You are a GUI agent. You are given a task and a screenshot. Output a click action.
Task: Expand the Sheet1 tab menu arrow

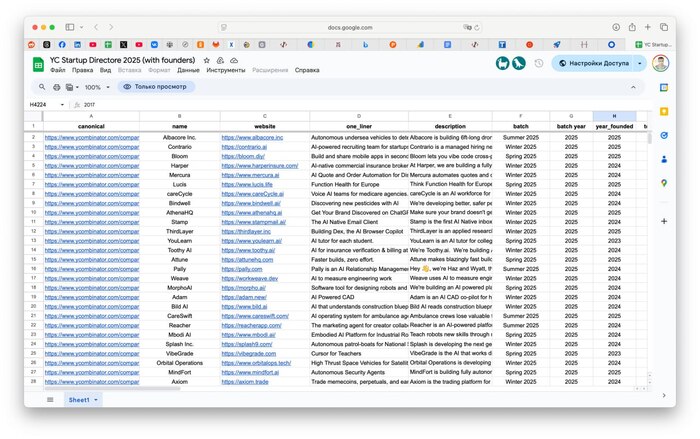pos(96,400)
